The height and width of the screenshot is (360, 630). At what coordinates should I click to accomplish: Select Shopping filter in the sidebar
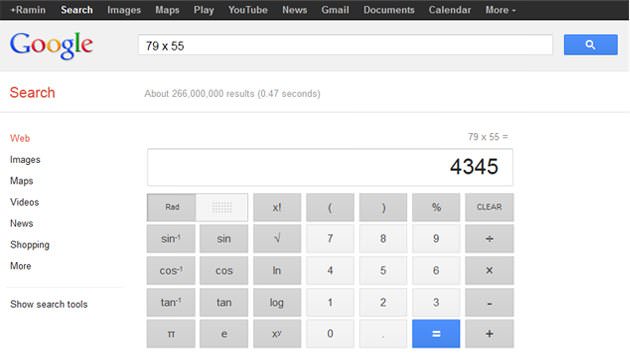(x=30, y=245)
